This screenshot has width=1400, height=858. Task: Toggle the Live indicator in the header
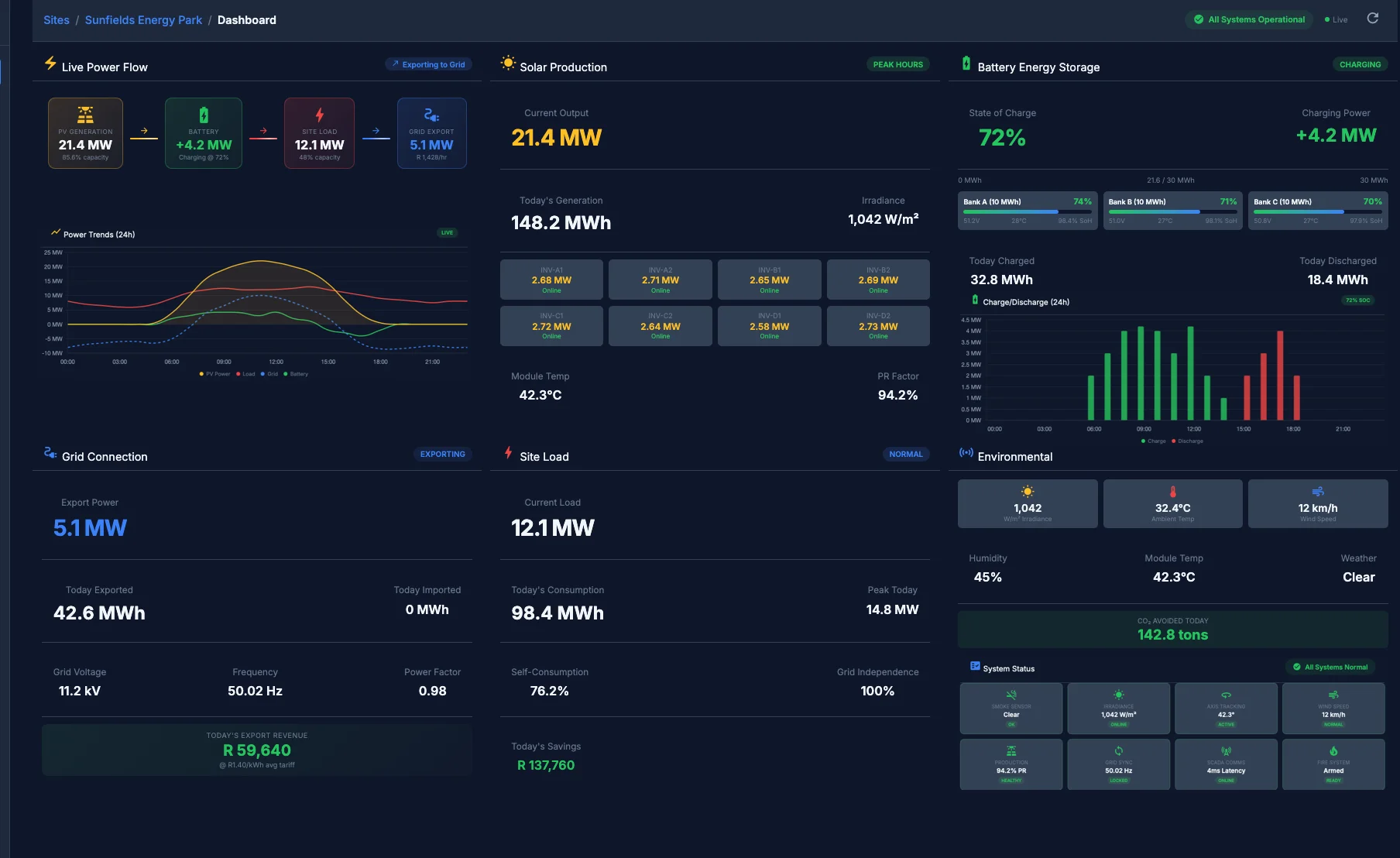(x=1336, y=19)
